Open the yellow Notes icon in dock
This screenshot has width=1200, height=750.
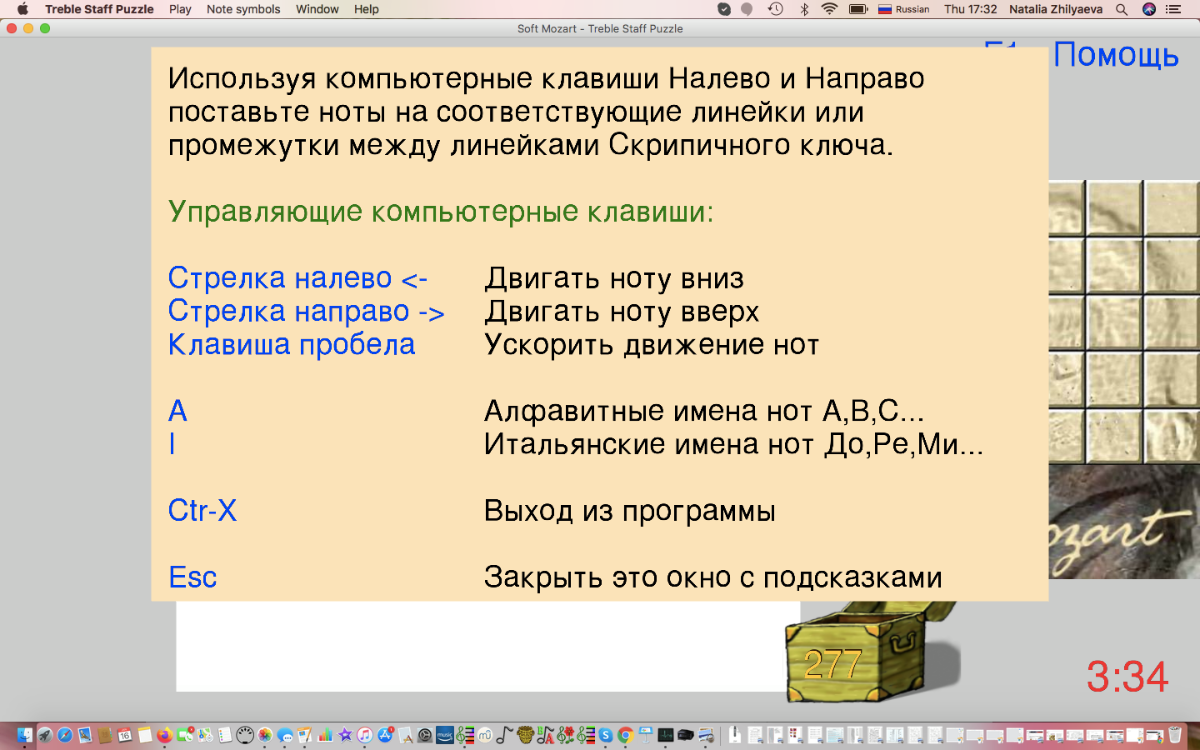pos(145,736)
